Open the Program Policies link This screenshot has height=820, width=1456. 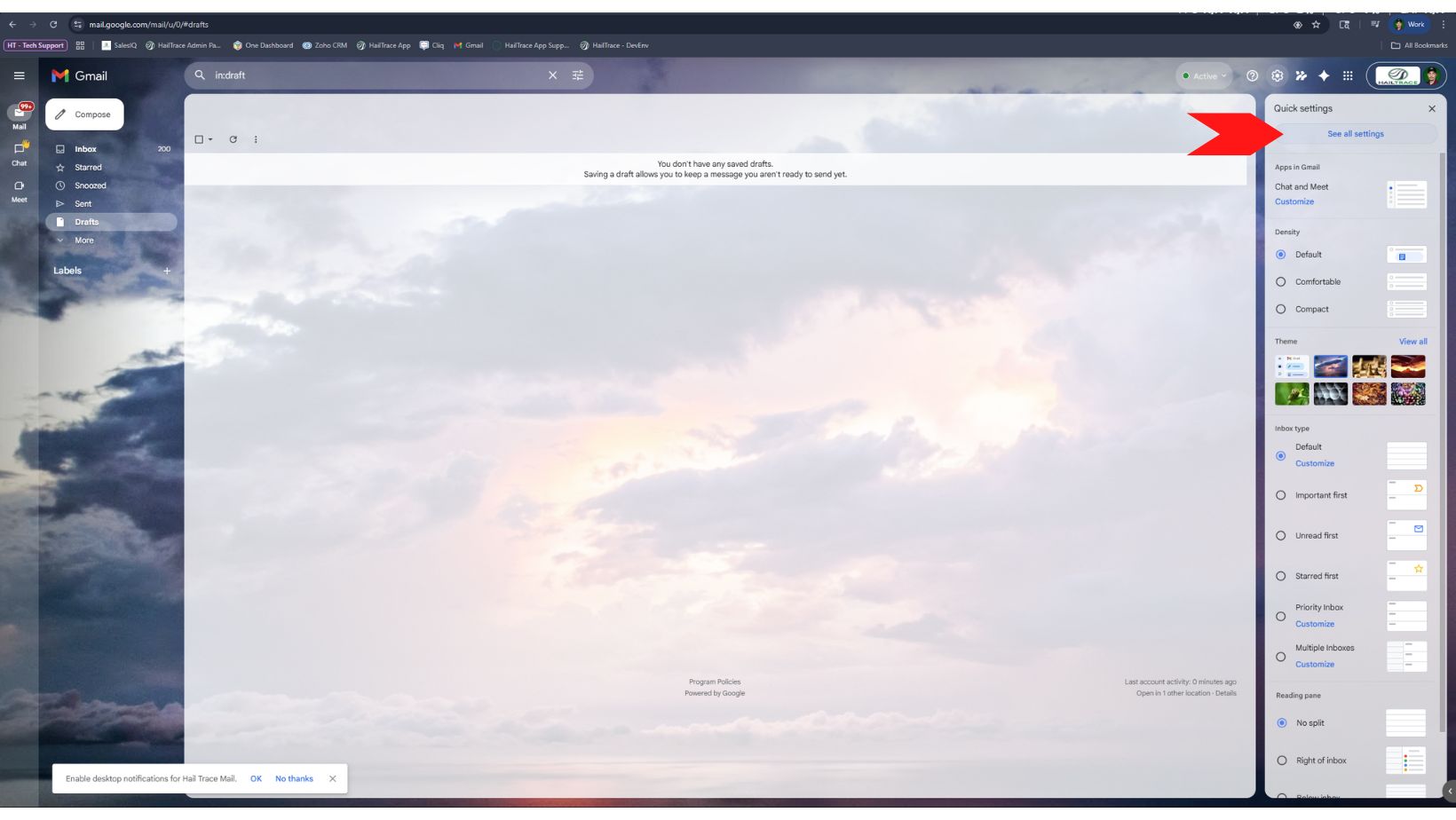[x=715, y=682]
